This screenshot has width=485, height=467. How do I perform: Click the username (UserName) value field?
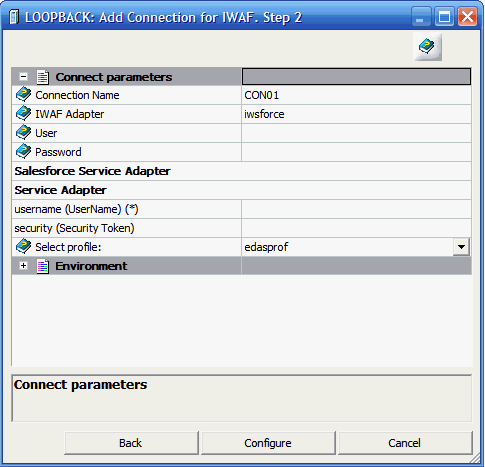pos(356,209)
